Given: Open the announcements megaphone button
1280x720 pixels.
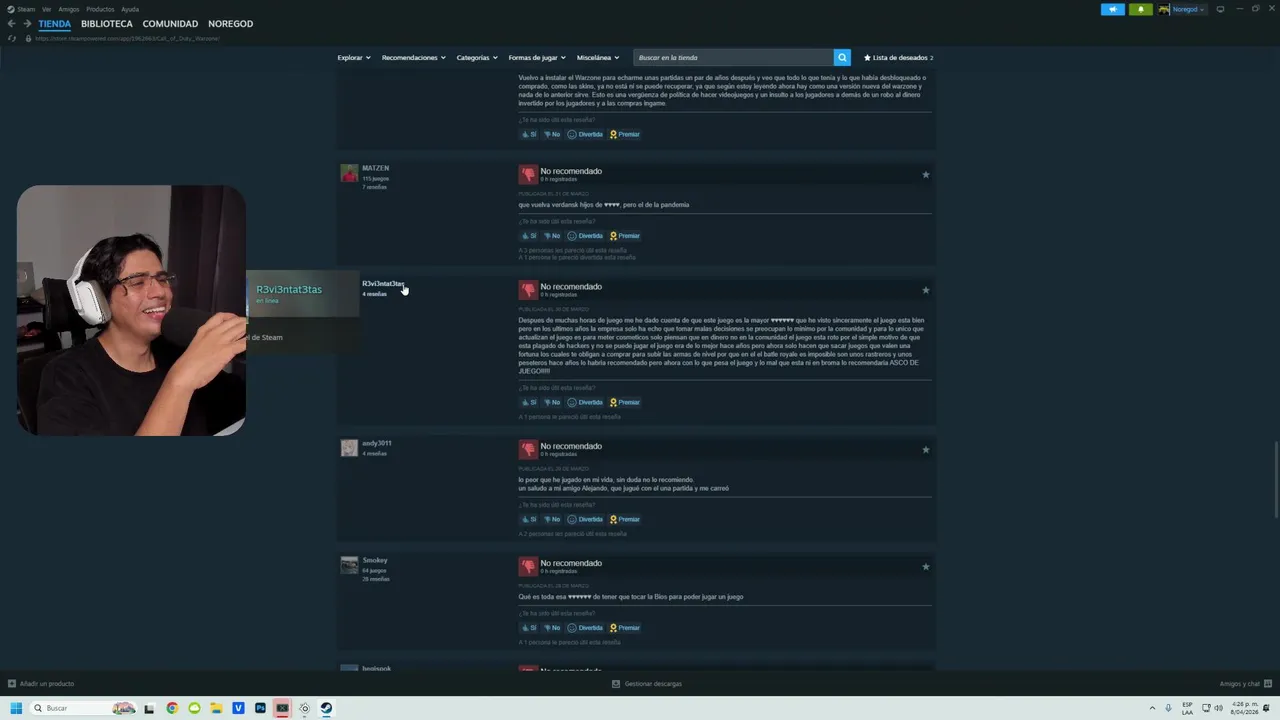Looking at the screenshot, I should click(x=1113, y=9).
